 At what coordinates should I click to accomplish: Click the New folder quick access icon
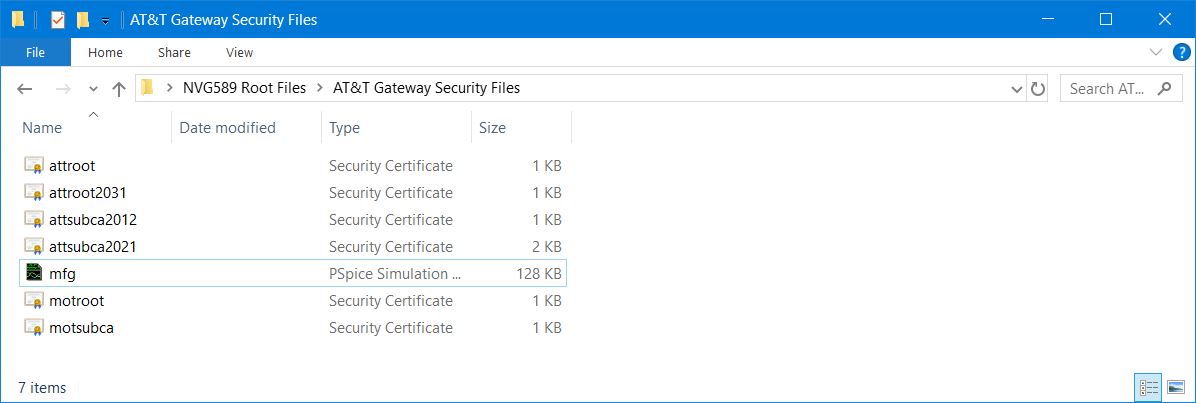tap(82, 20)
